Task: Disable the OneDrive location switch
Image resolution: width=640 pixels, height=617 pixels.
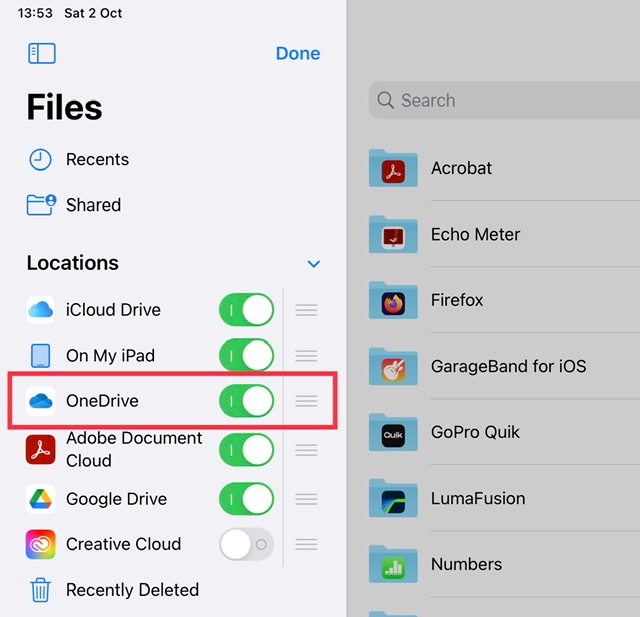Action: pyautogui.click(x=247, y=401)
